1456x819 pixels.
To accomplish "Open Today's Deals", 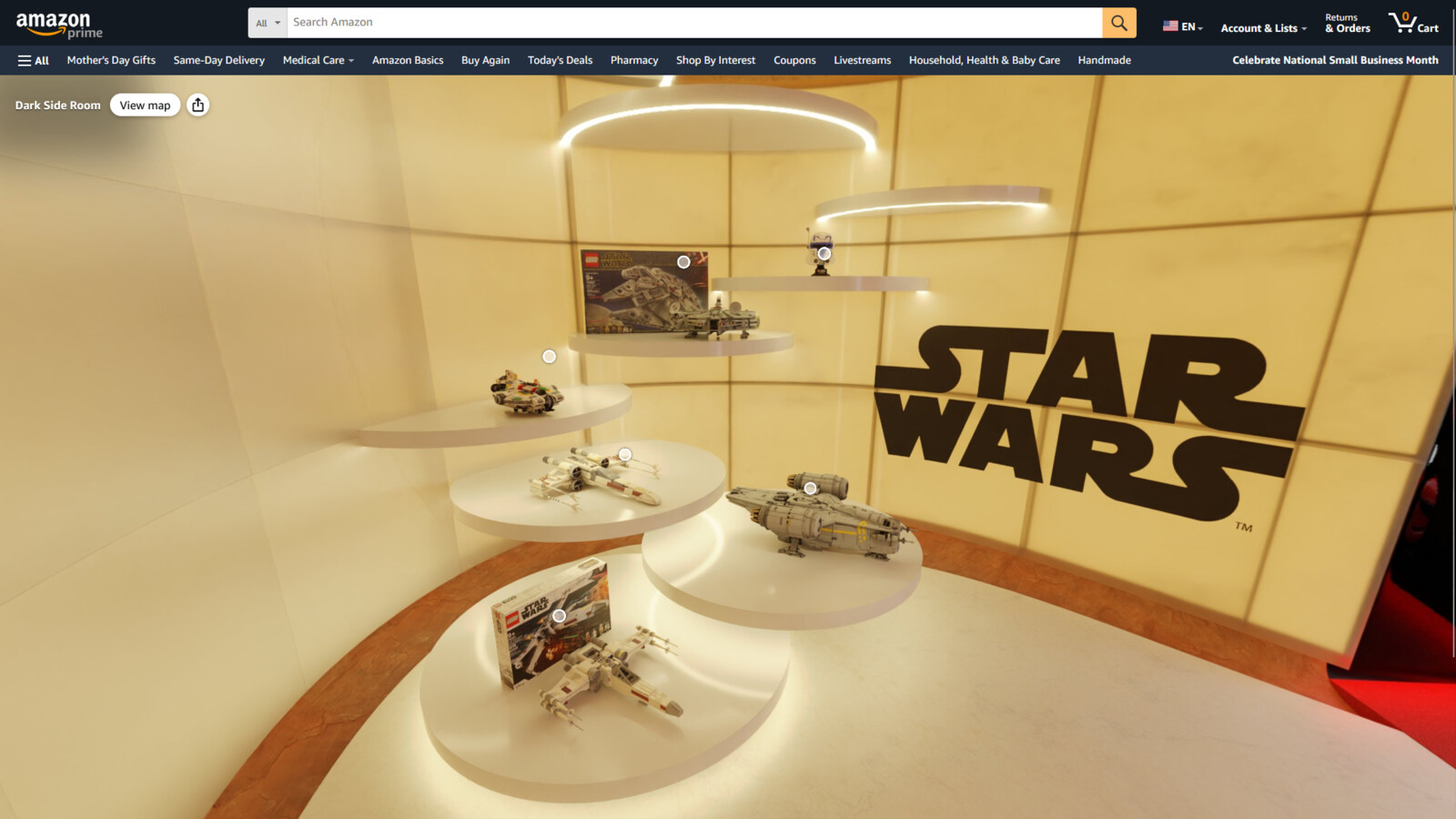I will point(560,60).
